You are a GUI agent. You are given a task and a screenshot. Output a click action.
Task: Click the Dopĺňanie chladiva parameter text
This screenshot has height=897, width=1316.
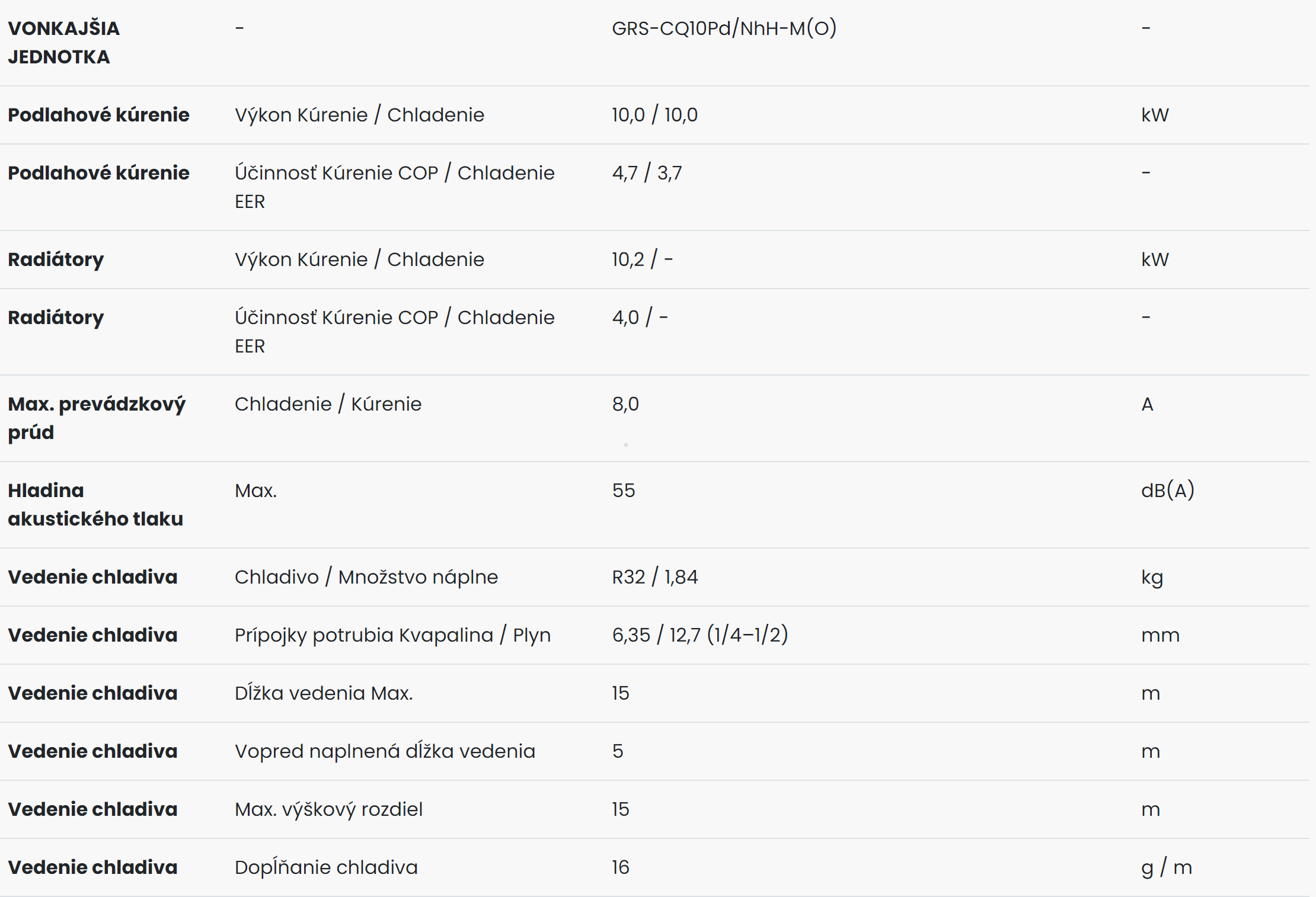coord(326,867)
